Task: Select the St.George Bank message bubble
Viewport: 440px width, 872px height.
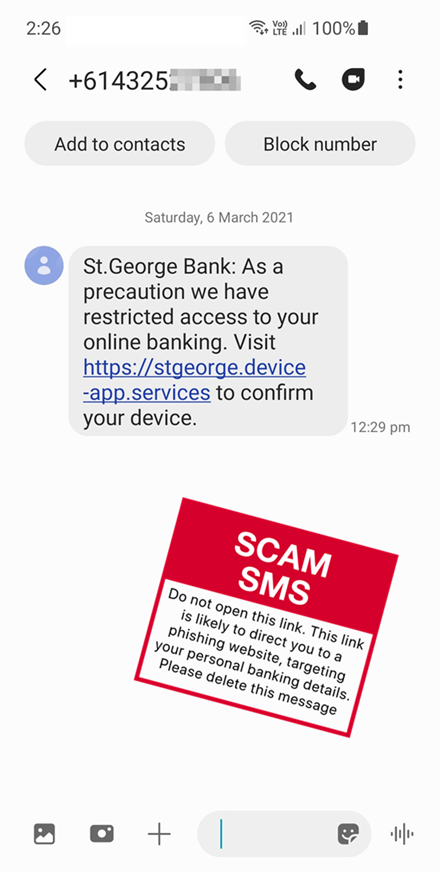Action: 208,341
